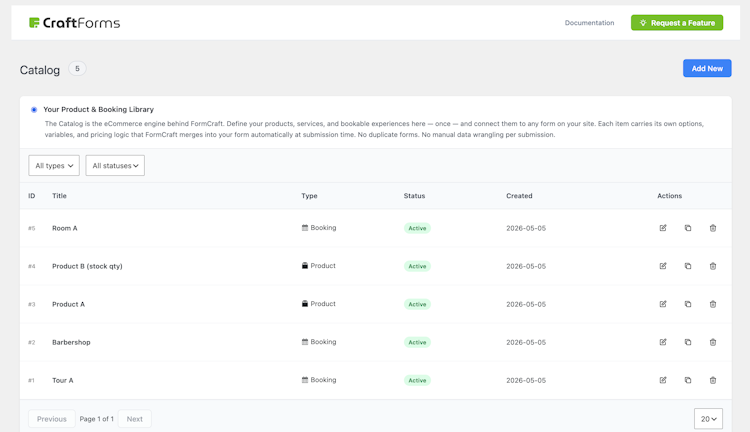Duplicate the Tour A item
The image size is (750, 432).
[688, 380]
